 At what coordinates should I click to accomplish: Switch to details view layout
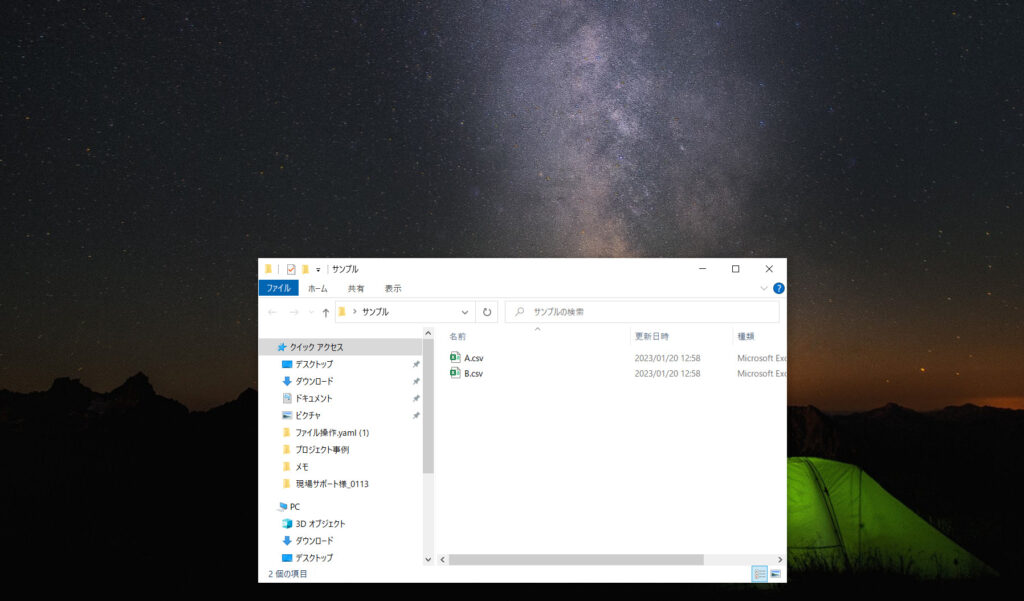pos(759,574)
